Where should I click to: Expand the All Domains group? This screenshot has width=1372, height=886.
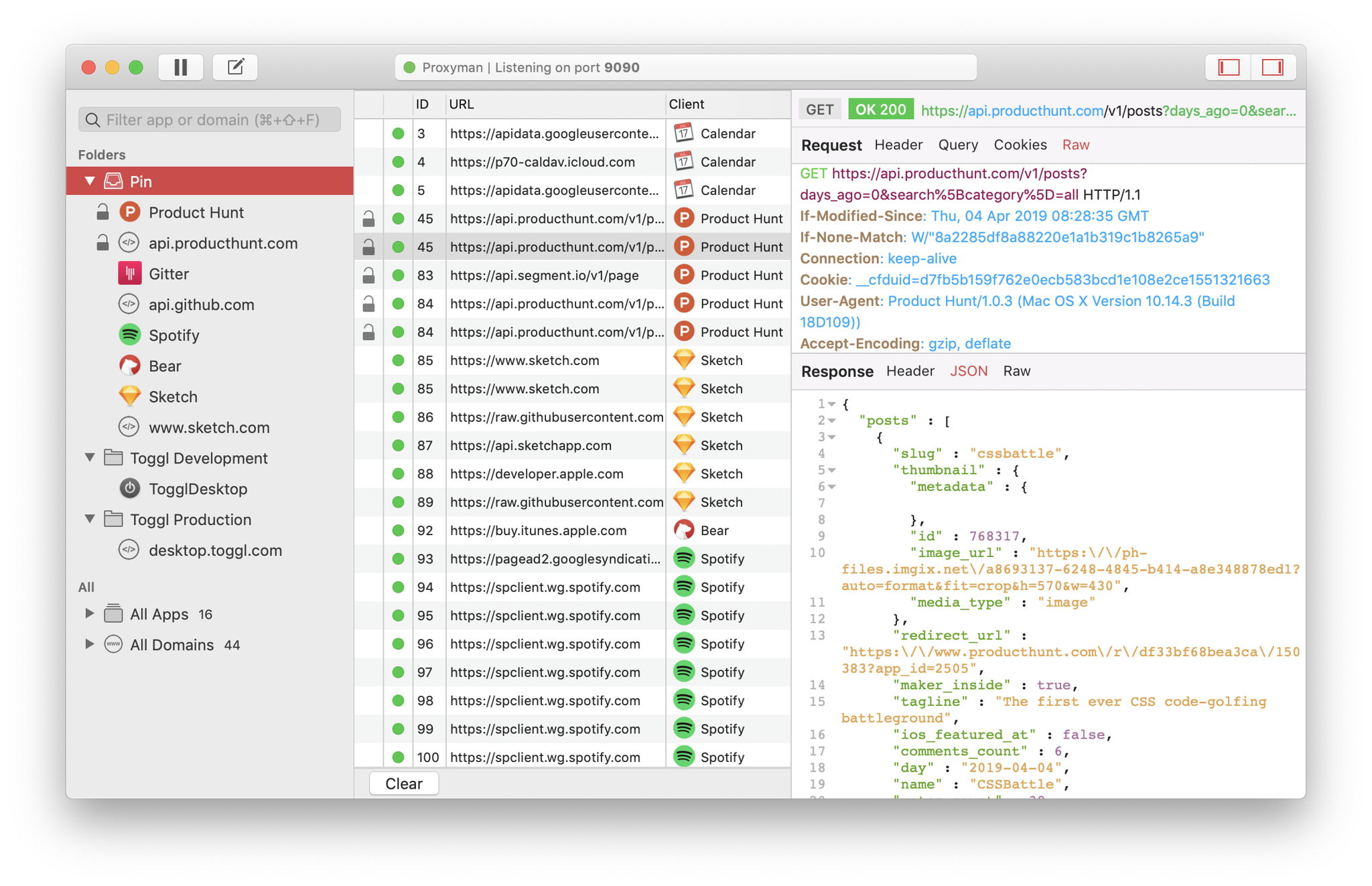(89, 644)
